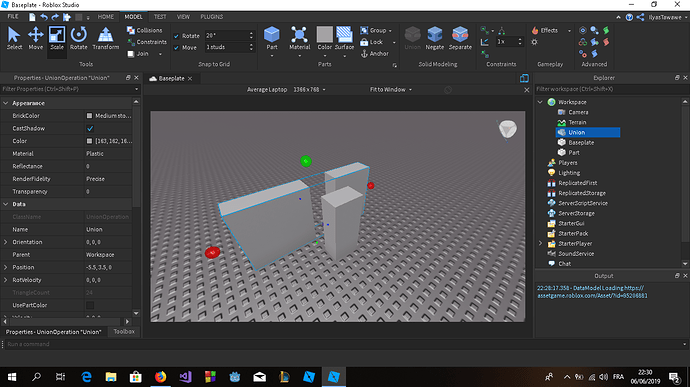This screenshot has width=690, height=387.
Task: Open the Fit to Window dropdown
Action: 391,90
